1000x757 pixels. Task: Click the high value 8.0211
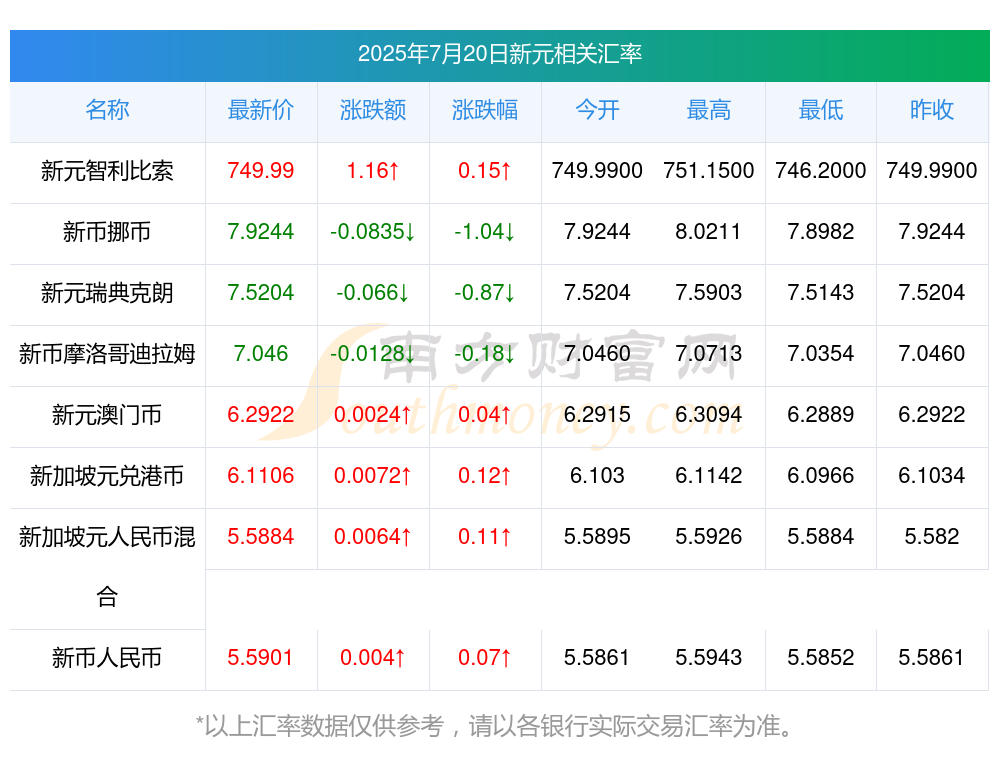pos(709,232)
